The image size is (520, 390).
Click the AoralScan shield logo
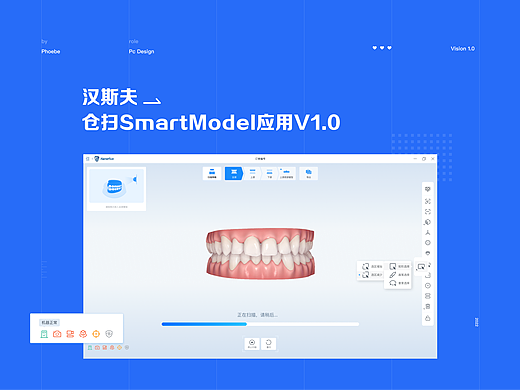pos(97,159)
